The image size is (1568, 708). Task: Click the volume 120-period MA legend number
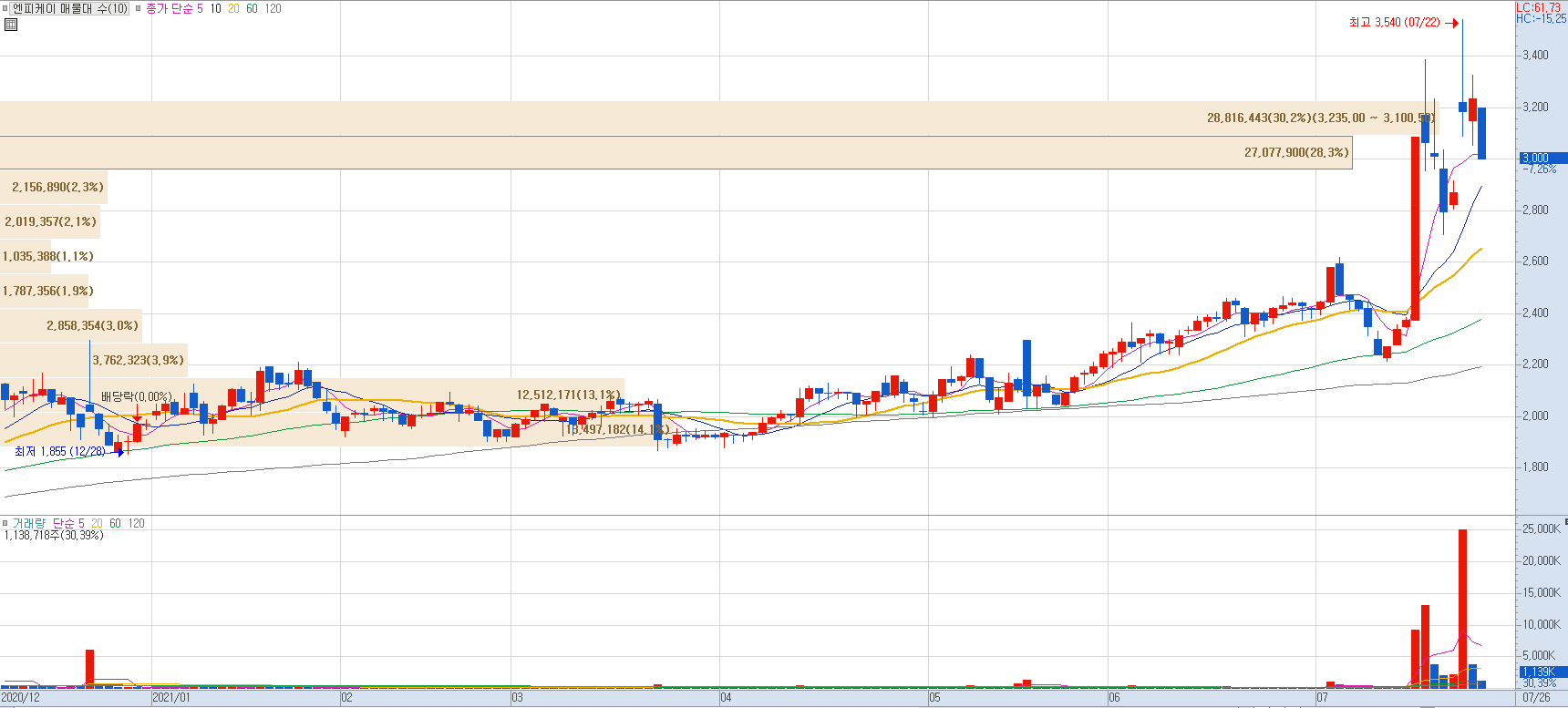(x=136, y=523)
